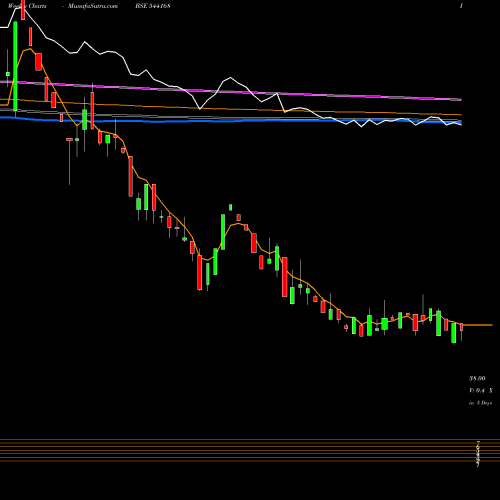
Task: Click the '38.00' price value
Action: 477,378
